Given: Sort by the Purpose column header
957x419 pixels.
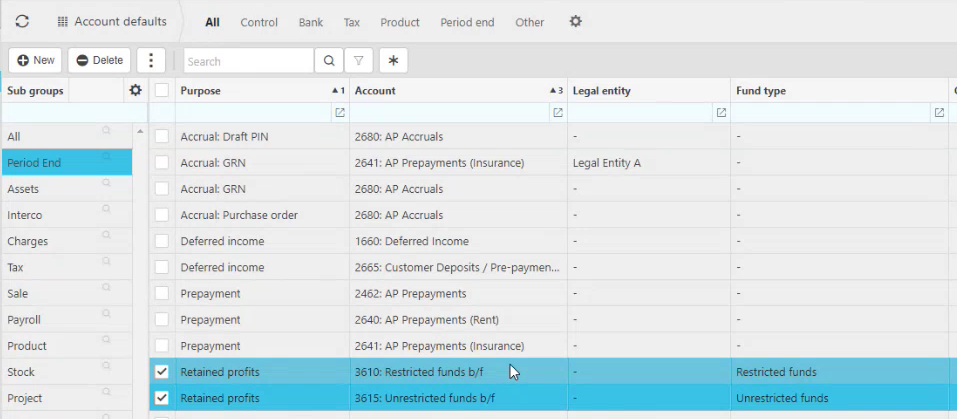Looking at the screenshot, I should [x=262, y=91].
